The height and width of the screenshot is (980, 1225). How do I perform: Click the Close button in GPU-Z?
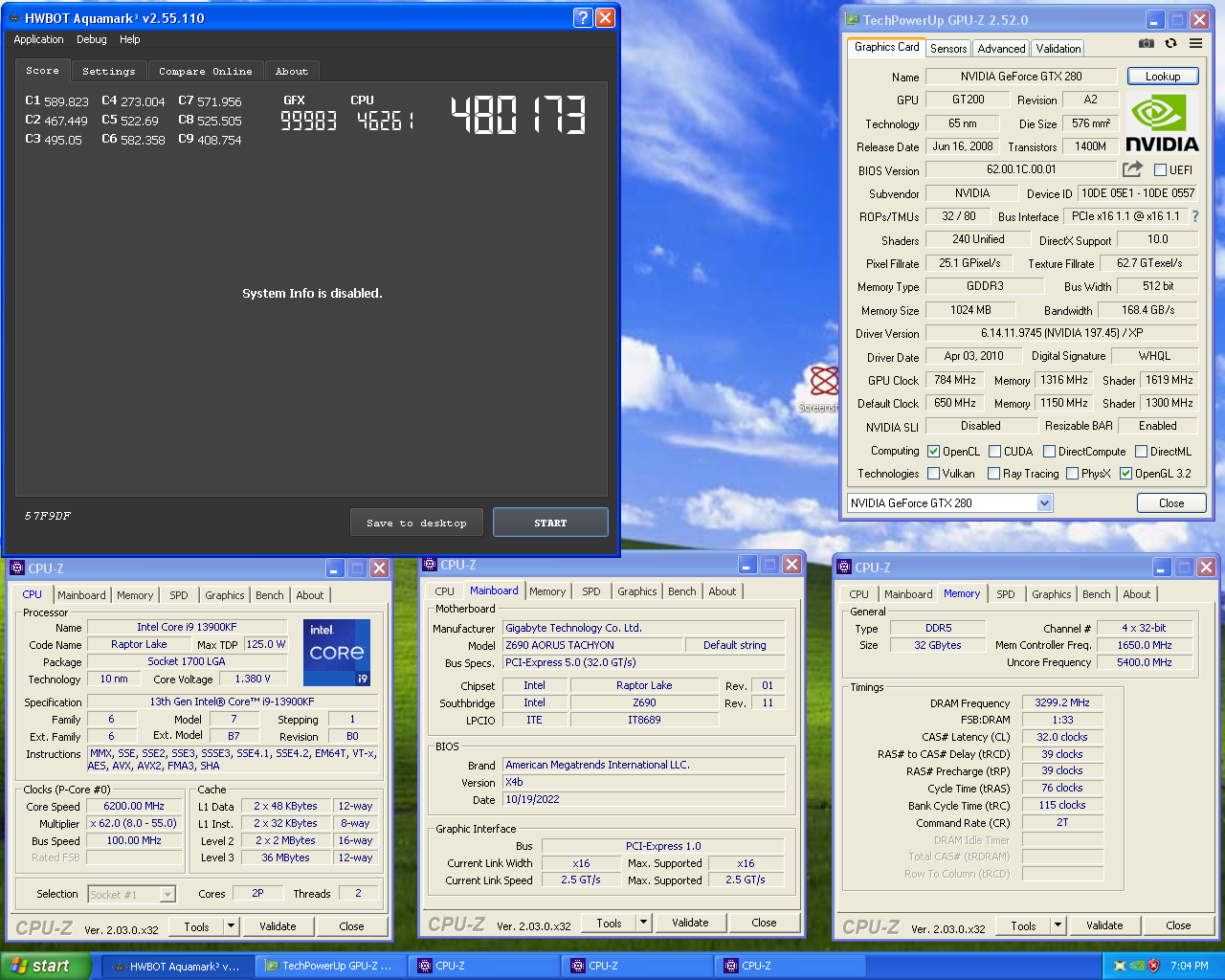[x=1171, y=503]
